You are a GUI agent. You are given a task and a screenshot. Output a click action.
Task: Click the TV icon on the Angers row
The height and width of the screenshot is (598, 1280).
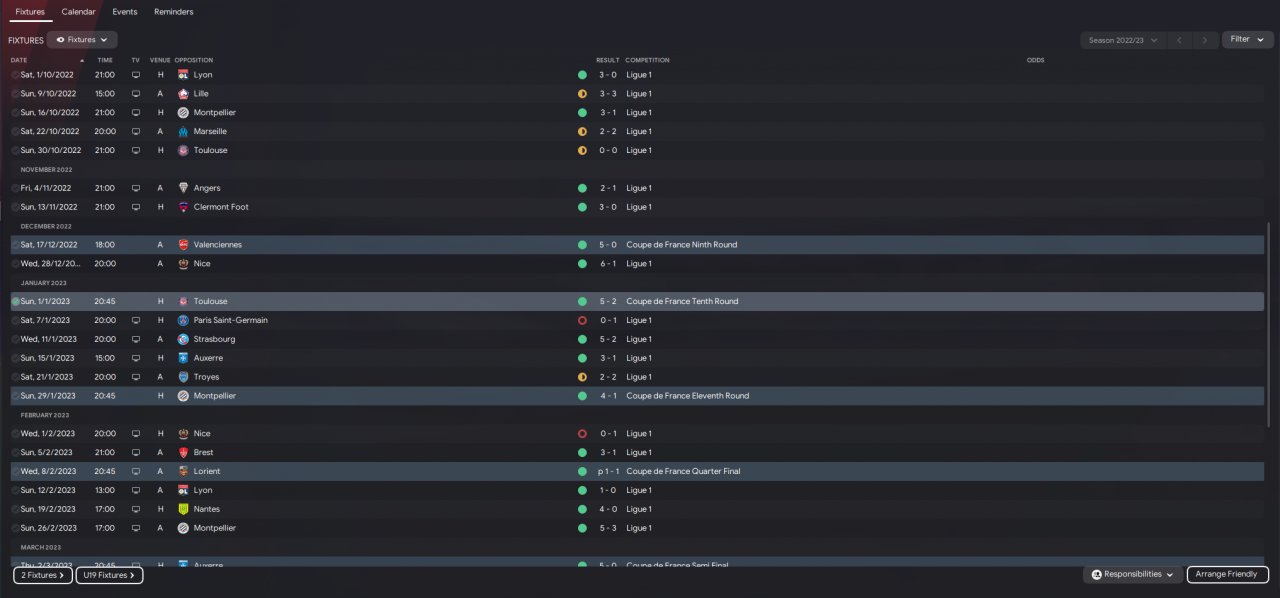tap(136, 188)
